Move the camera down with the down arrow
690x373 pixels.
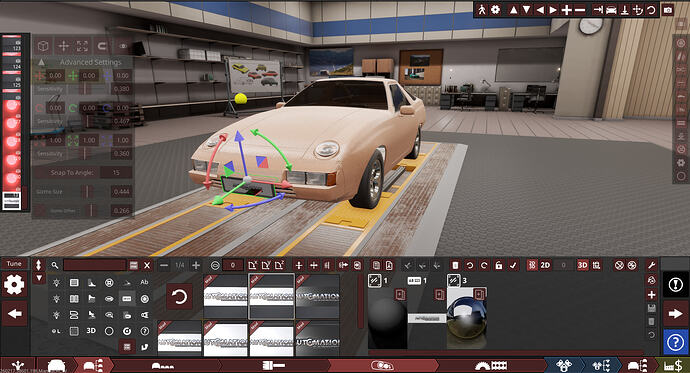point(526,10)
